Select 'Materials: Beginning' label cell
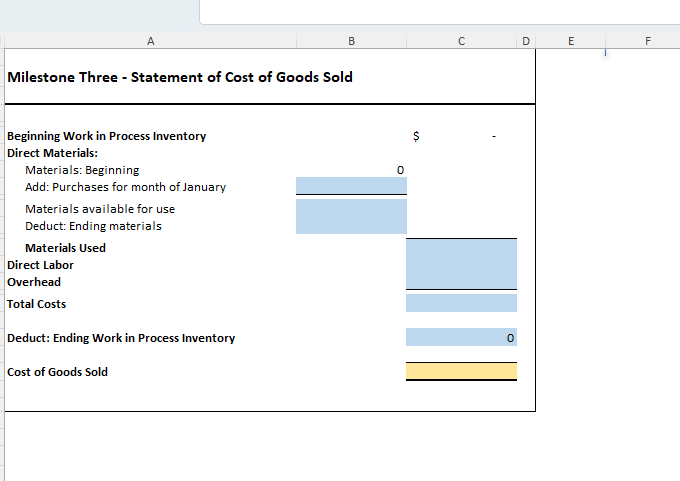 (x=82, y=170)
